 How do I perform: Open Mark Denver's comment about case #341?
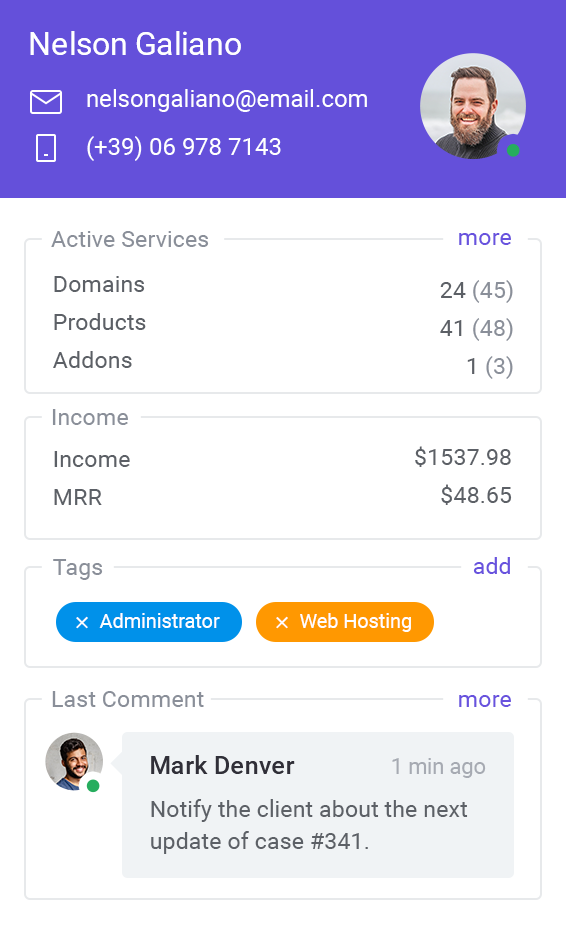pos(318,805)
